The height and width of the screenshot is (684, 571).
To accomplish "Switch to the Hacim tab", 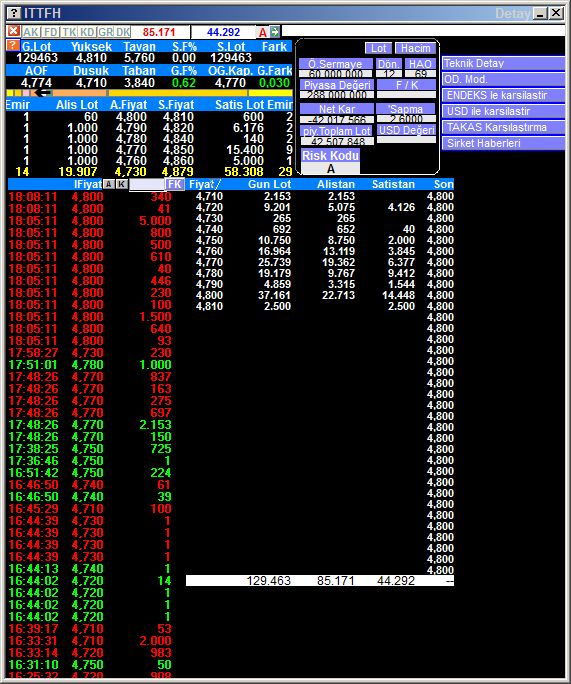I will pos(416,48).
